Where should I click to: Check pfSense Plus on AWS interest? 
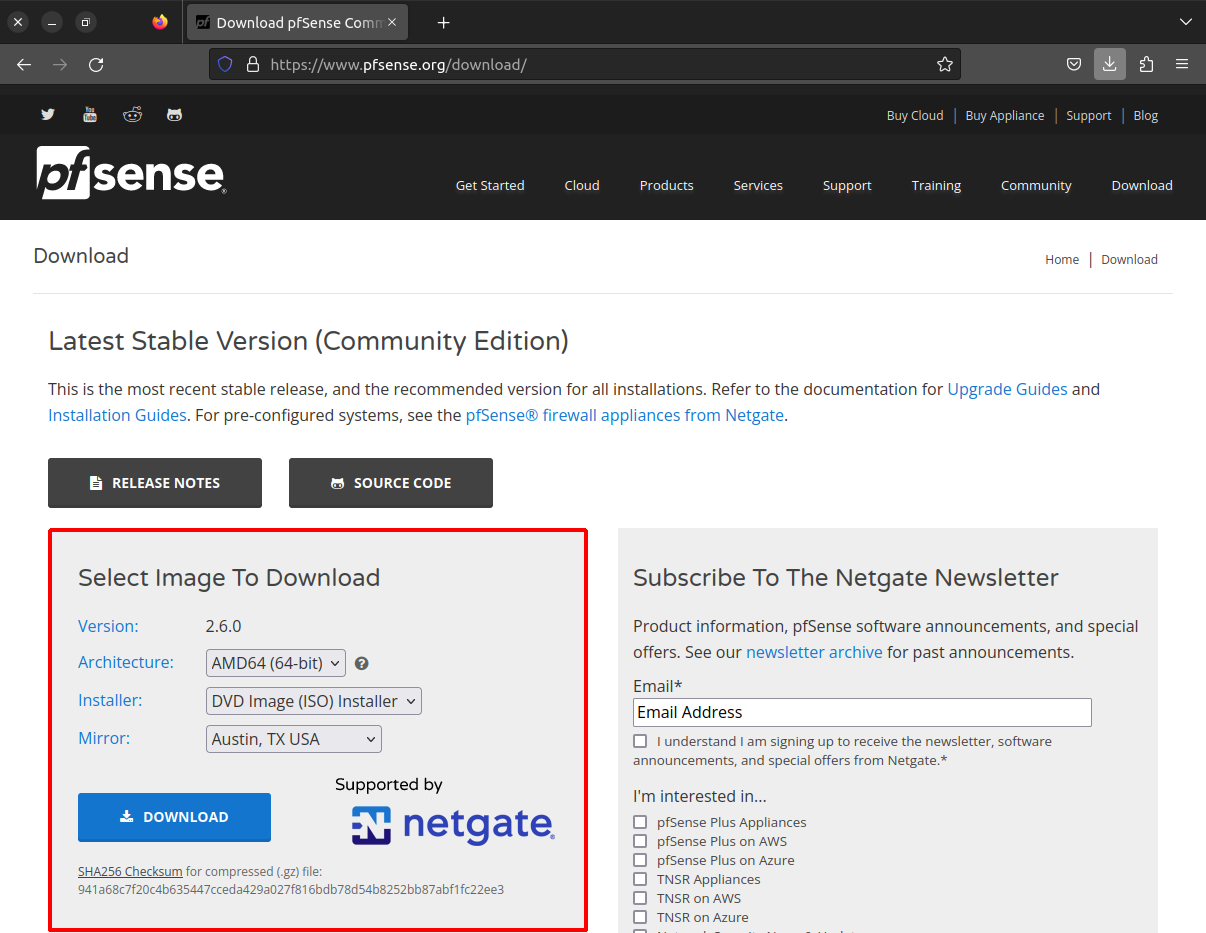[640, 841]
